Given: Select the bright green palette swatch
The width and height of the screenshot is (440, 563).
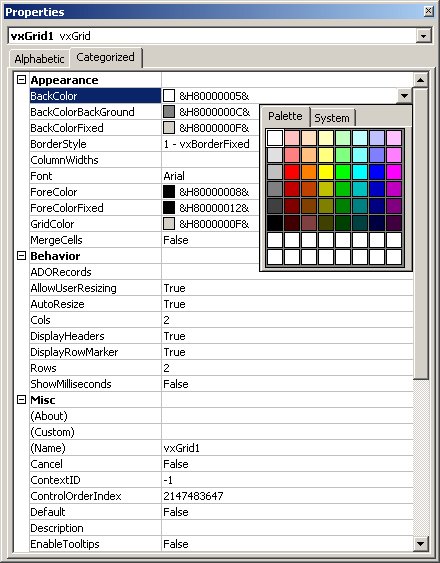Looking at the screenshot, I should click(343, 172).
